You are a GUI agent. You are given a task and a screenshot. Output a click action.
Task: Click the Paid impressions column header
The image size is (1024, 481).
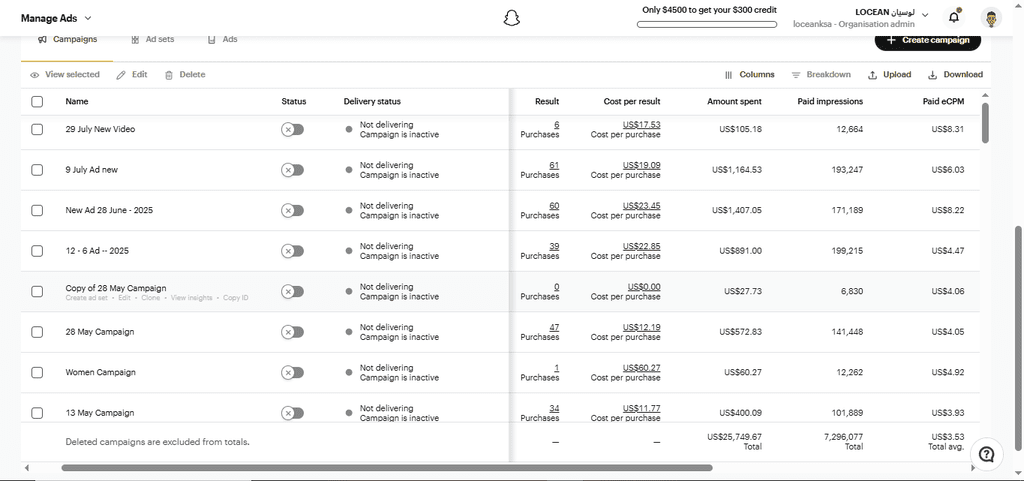(830, 102)
